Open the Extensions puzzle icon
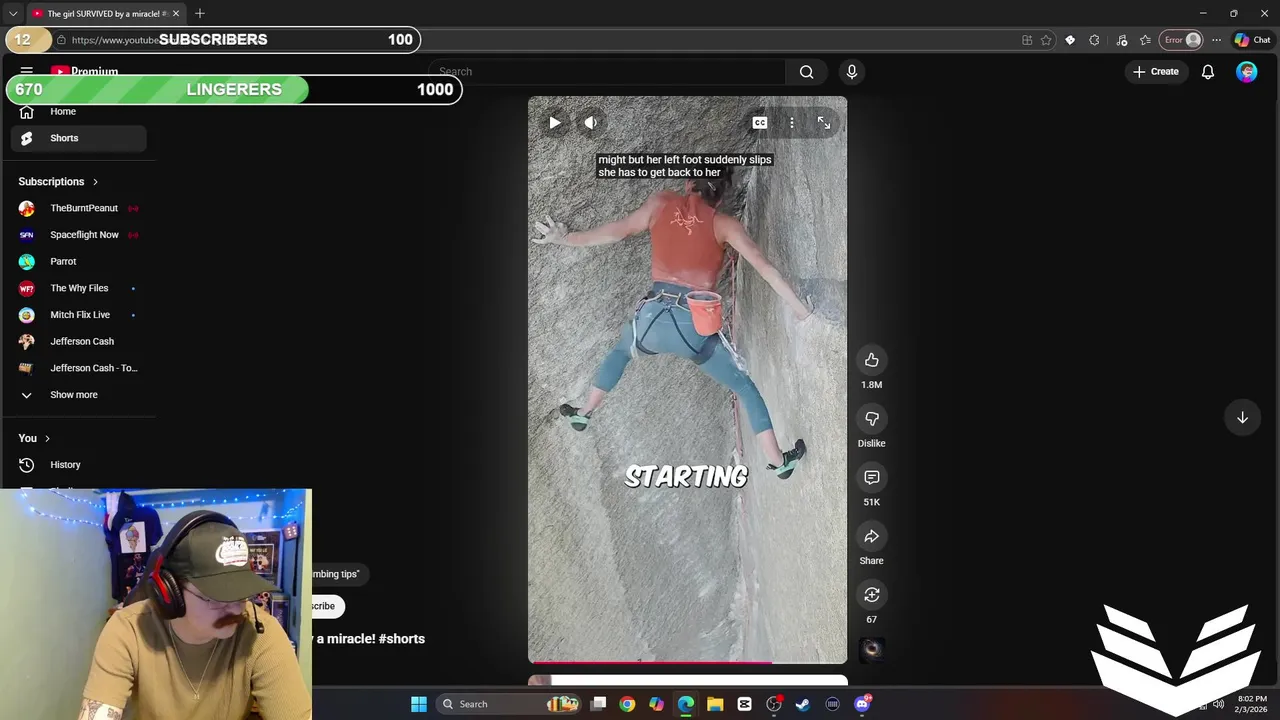The width and height of the screenshot is (1280, 720). pos(1094,40)
